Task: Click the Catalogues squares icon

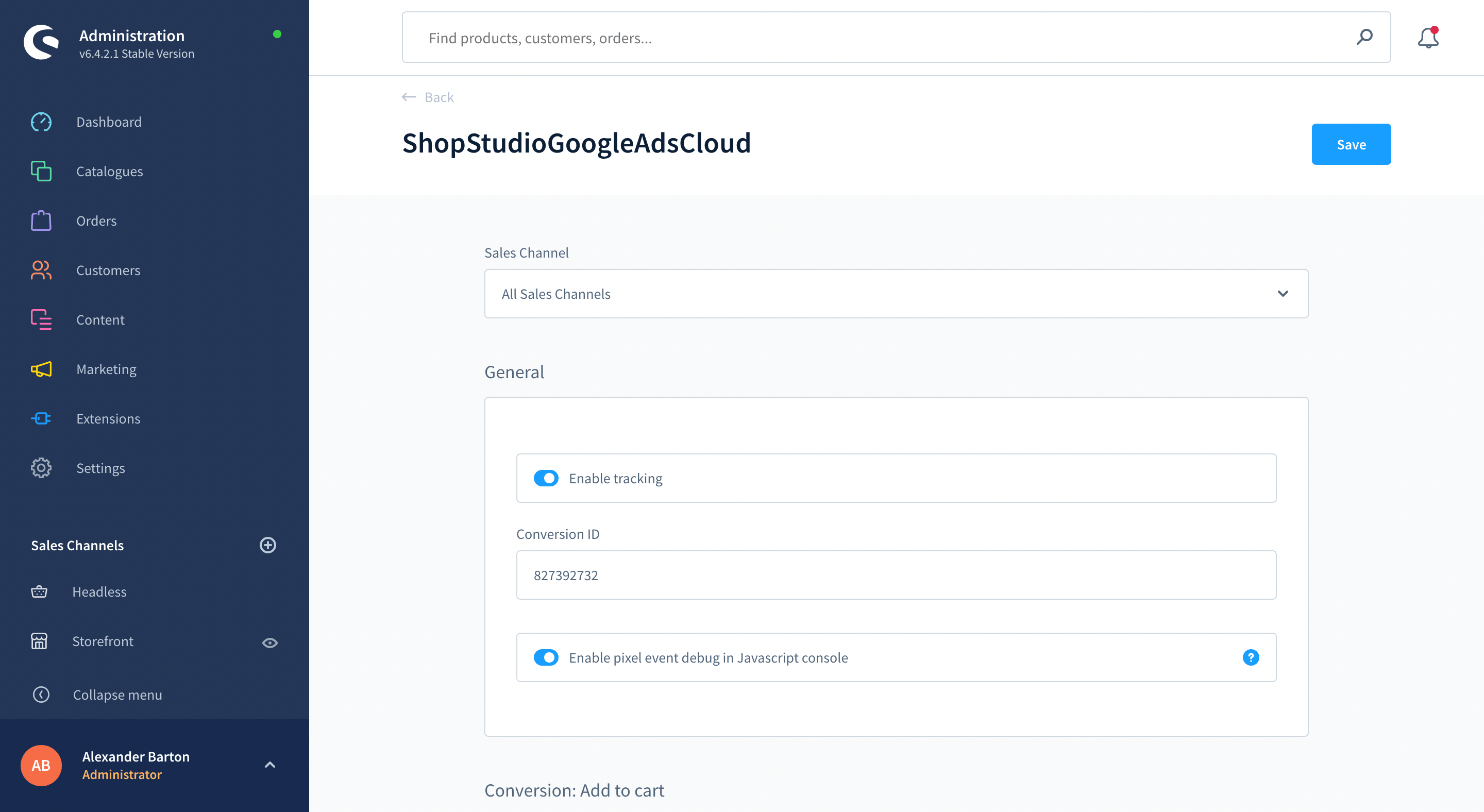Action: coord(41,171)
